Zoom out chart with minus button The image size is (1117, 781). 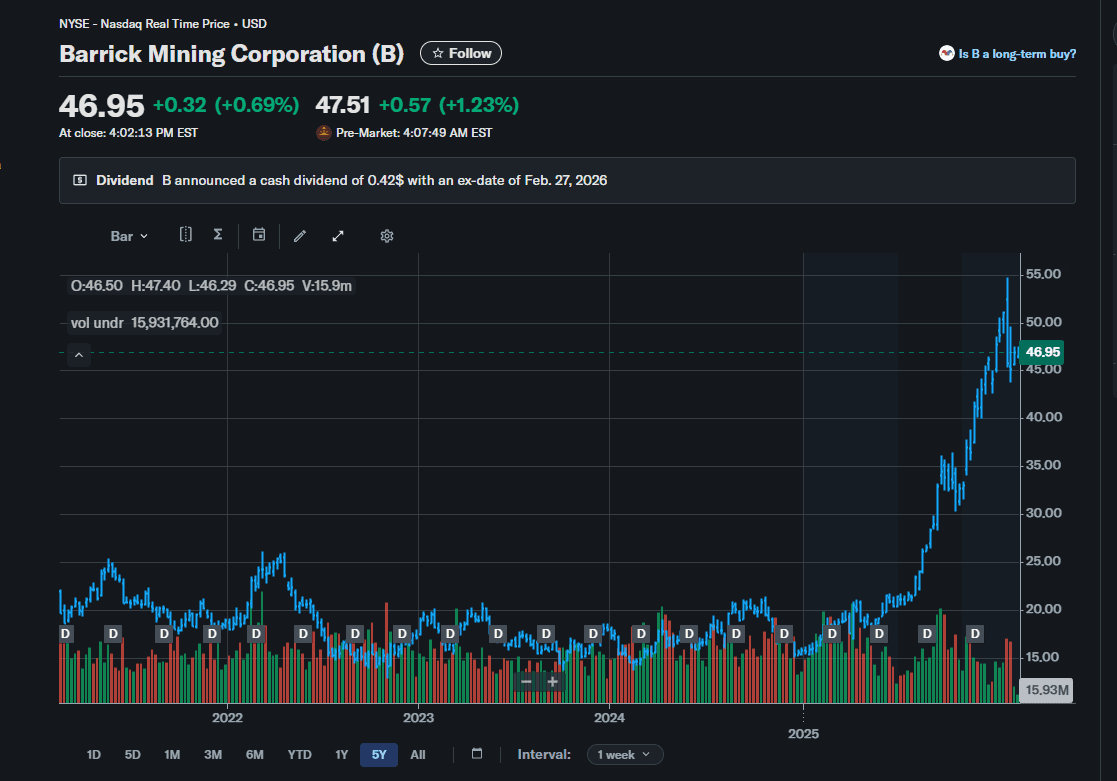[x=526, y=682]
